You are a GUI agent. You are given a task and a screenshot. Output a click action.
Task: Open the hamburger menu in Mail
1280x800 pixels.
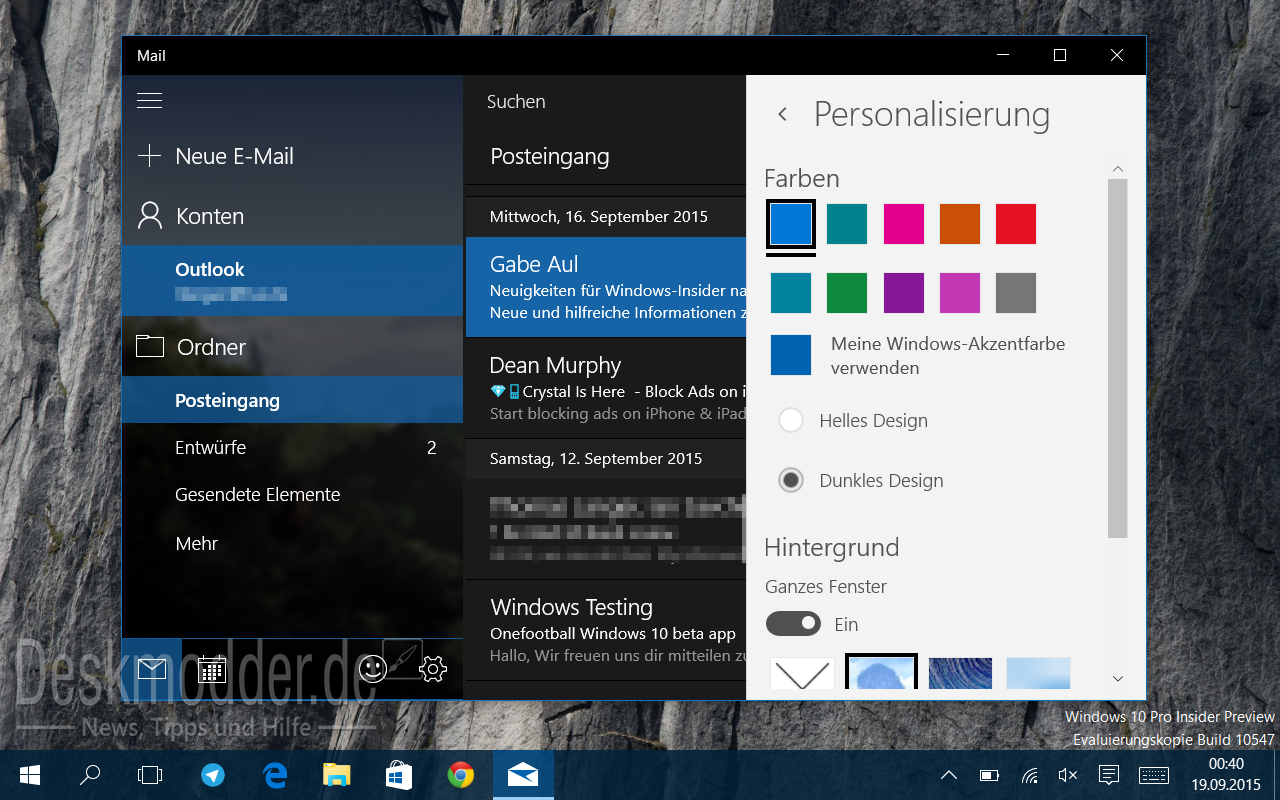click(x=149, y=101)
